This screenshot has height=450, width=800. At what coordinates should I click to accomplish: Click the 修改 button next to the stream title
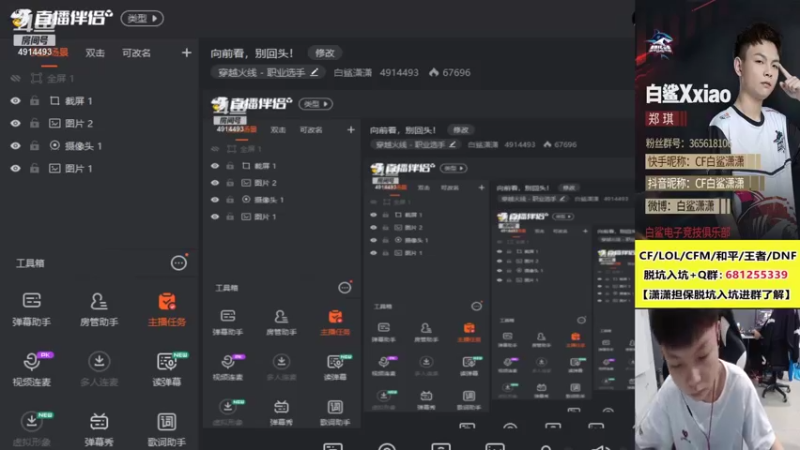324,53
